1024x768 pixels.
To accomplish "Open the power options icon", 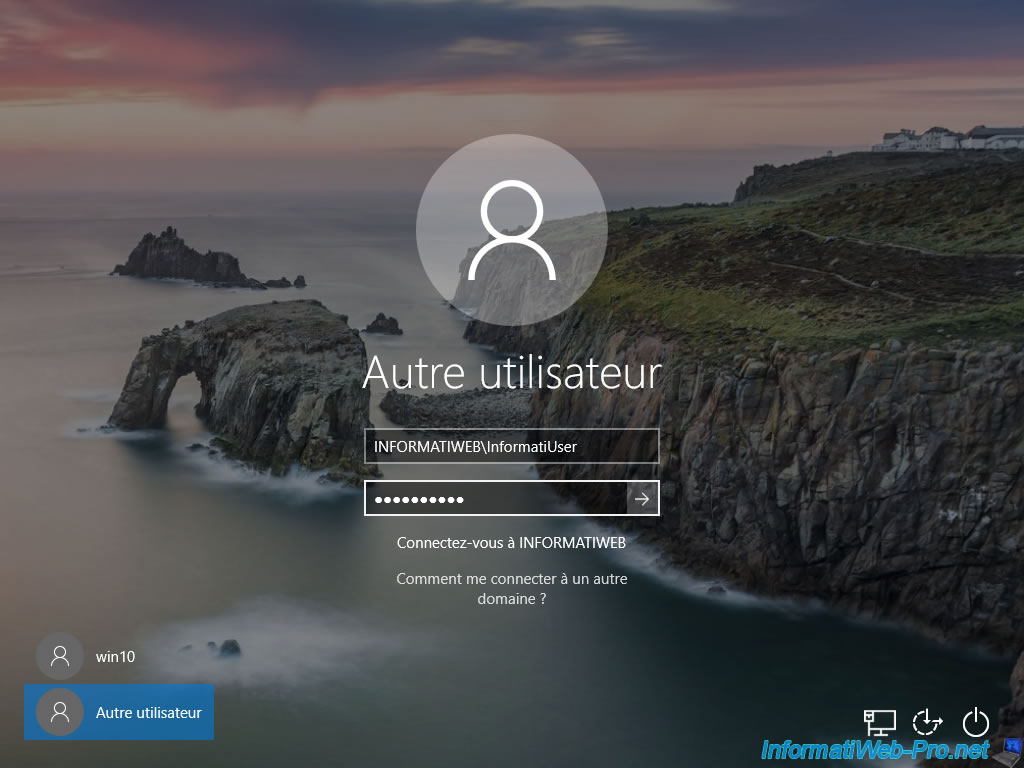I will click(976, 723).
